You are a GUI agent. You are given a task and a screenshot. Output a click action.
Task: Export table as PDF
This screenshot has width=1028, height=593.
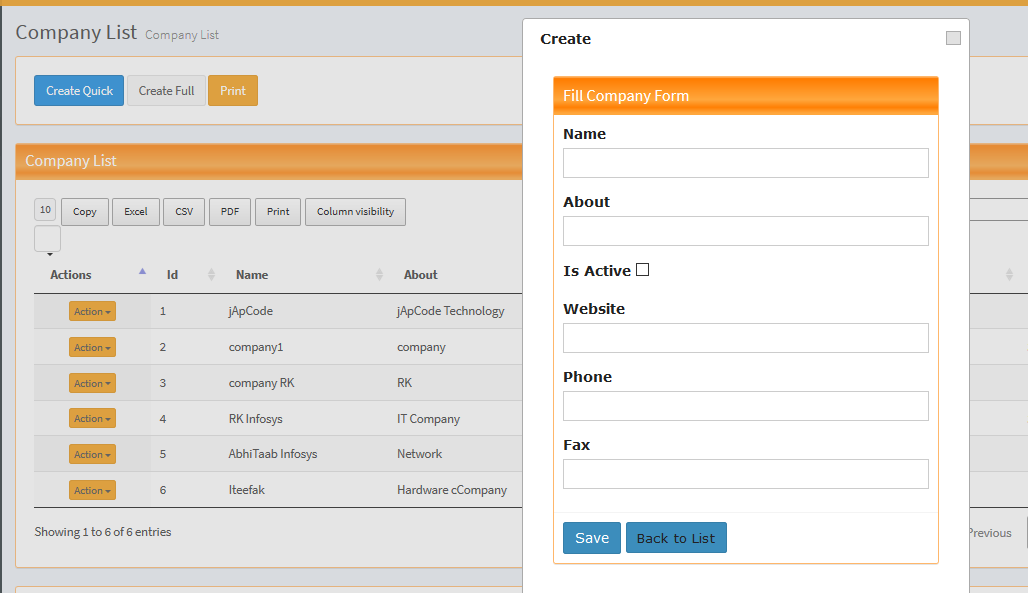pyautogui.click(x=230, y=212)
